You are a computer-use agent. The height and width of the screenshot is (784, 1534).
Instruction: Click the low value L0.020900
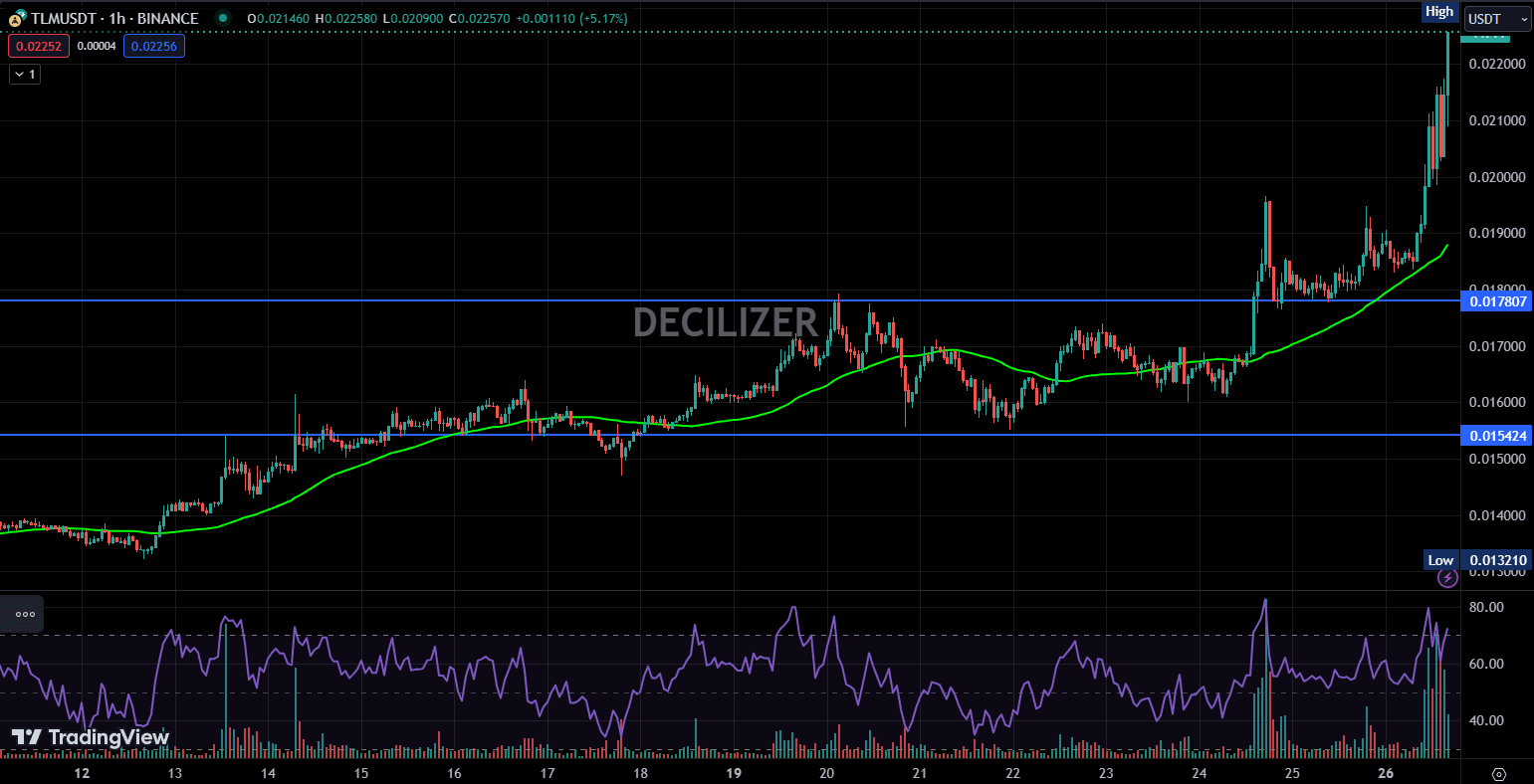pos(413,18)
